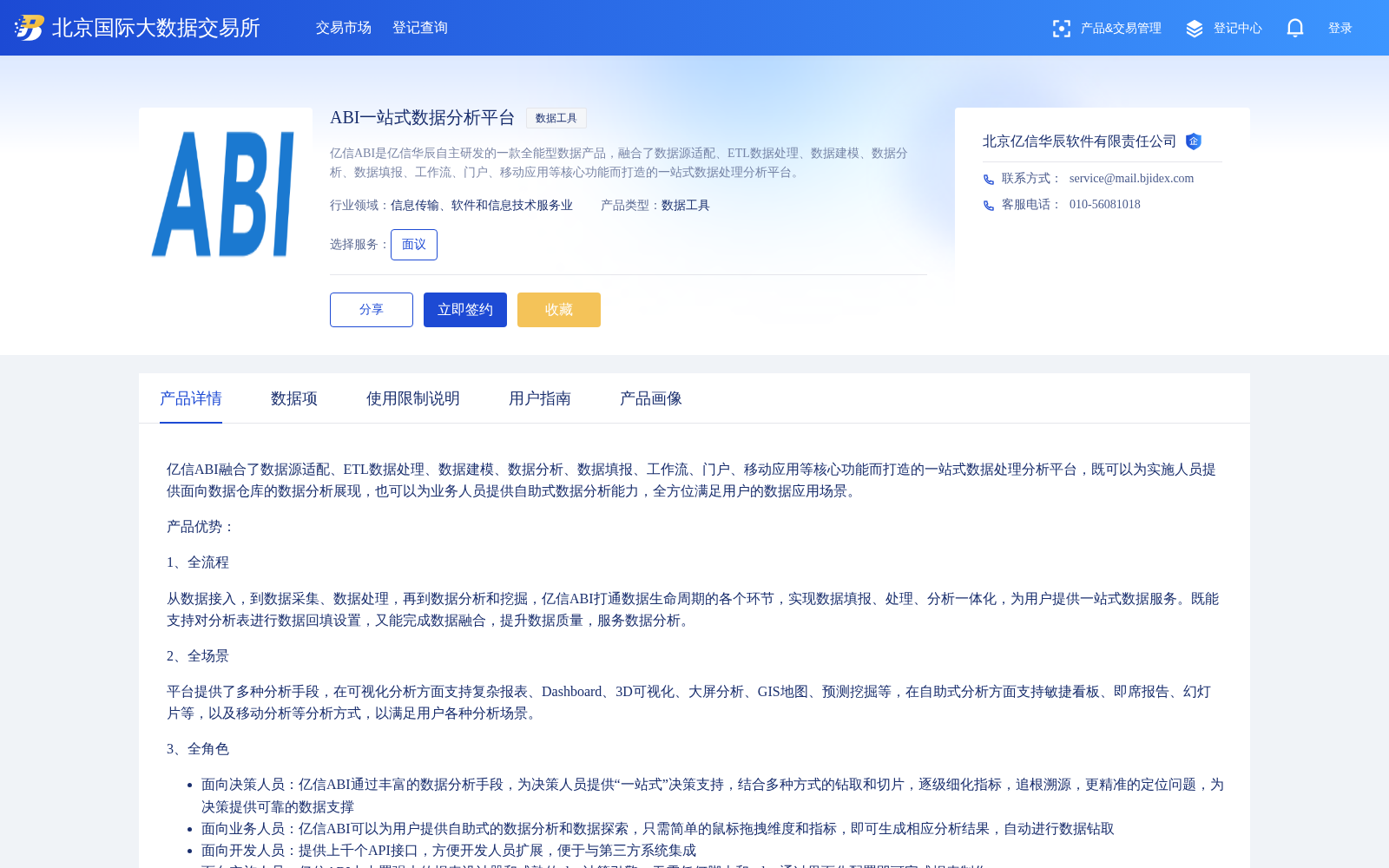
Task: Open the 登记查询 menu
Action: pos(420,28)
